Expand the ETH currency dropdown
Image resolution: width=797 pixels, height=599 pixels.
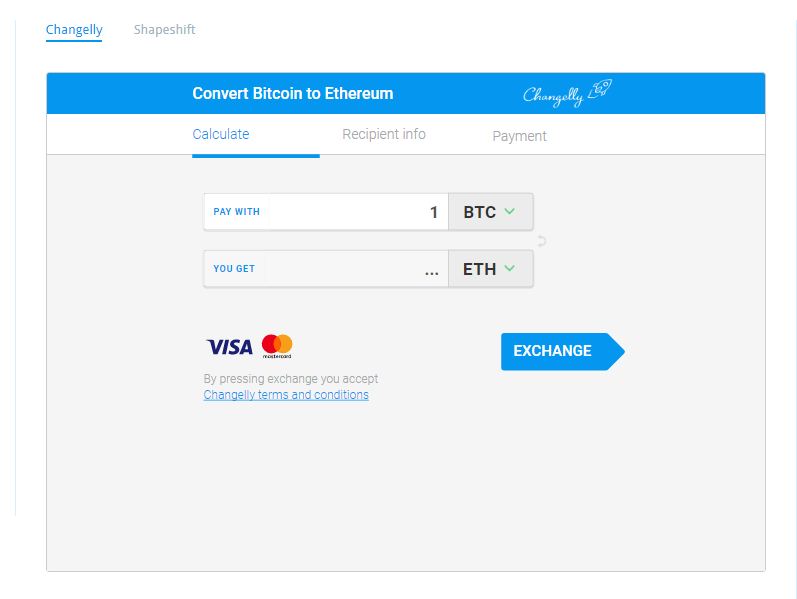click(x=490, y=269)
